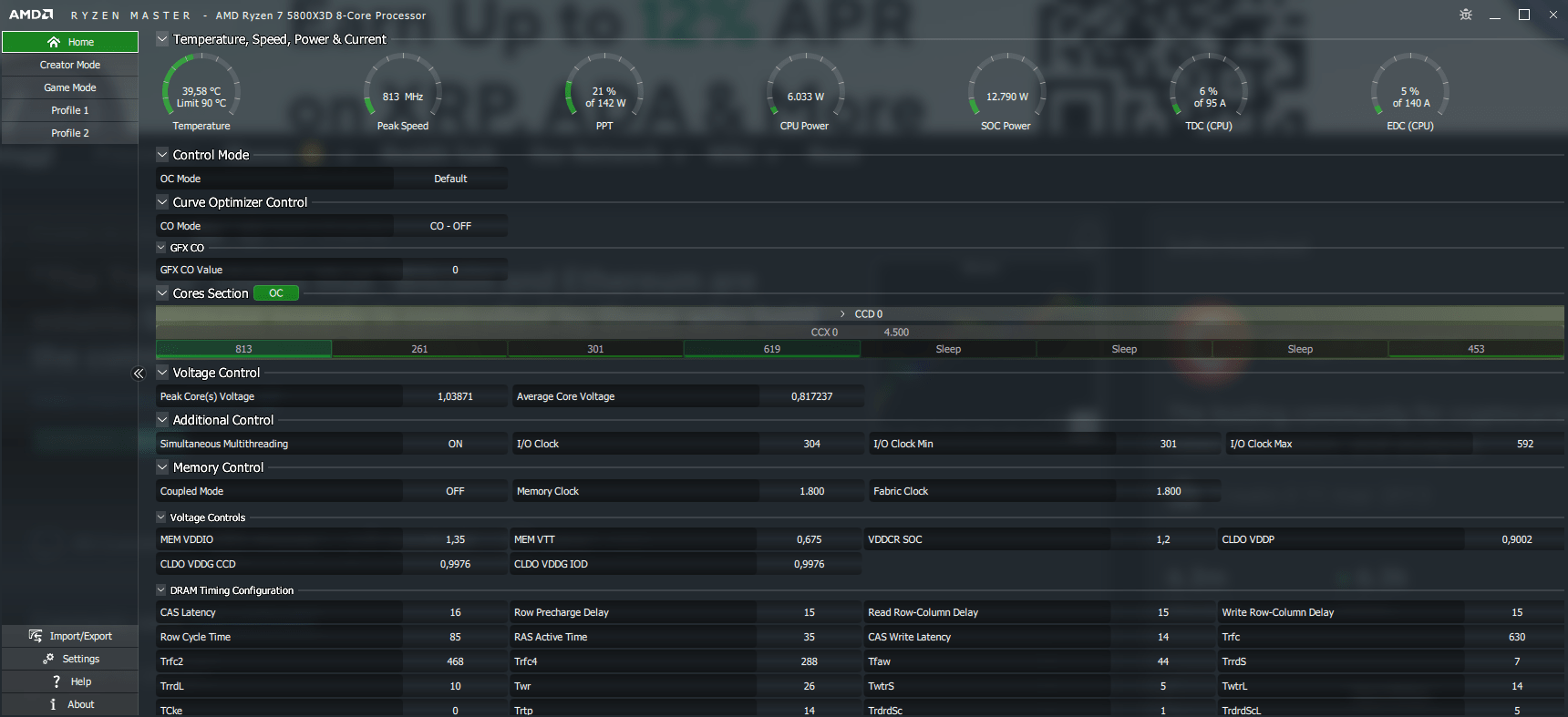Switch to Game Mode
This screenshot has width=1568, height=717.
click(70, 87)
